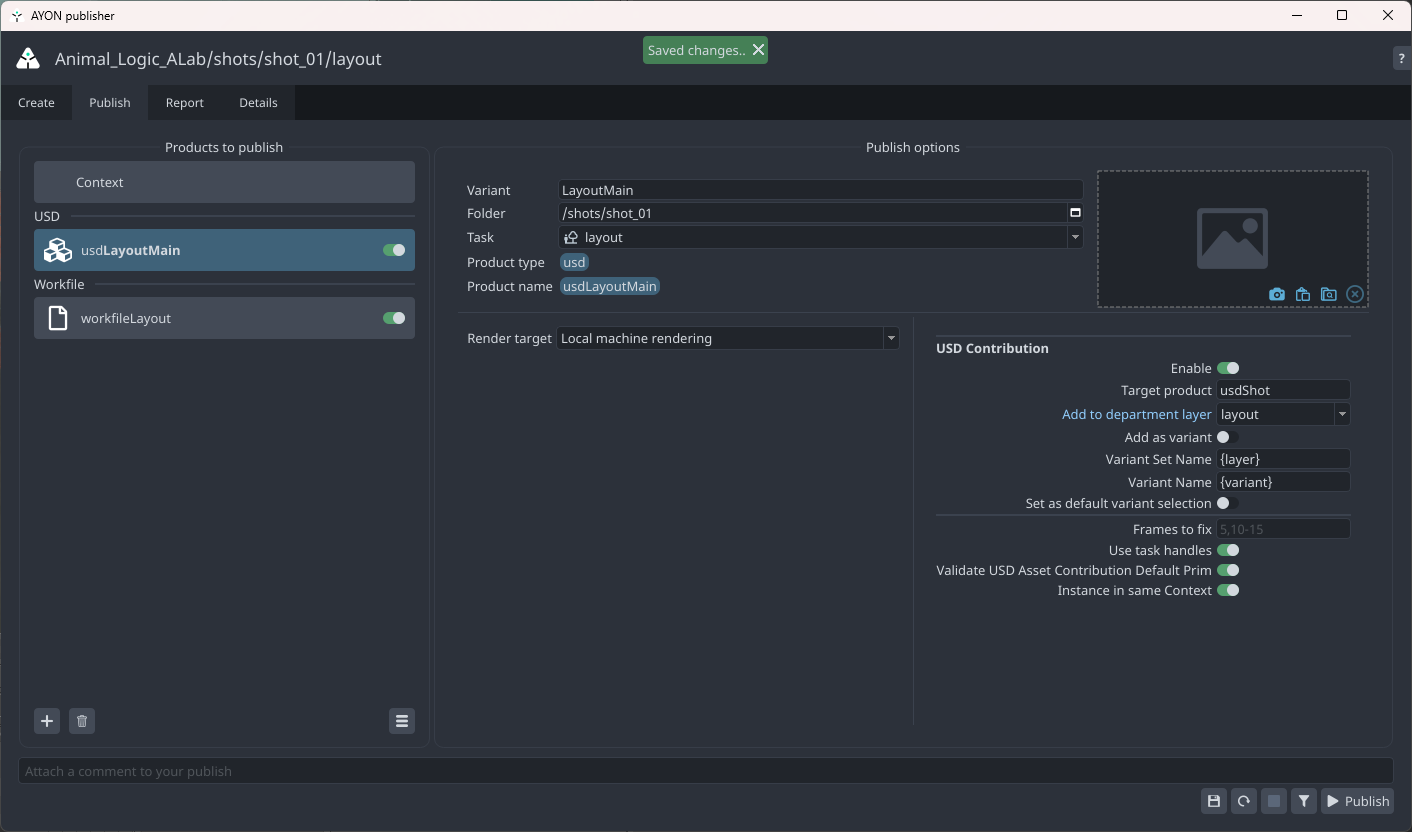Click the publish comment input field
The width and height of the screenshot is (1412, 832).
705,771
